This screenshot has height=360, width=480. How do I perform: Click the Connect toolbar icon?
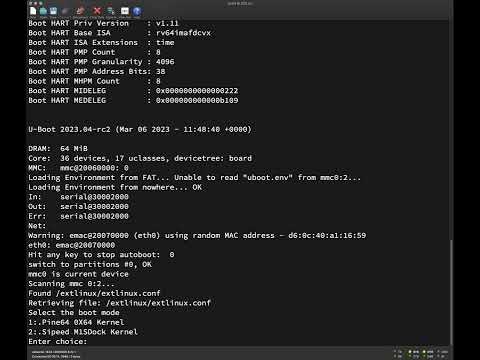pyautogui.click(x=66, y=11)
